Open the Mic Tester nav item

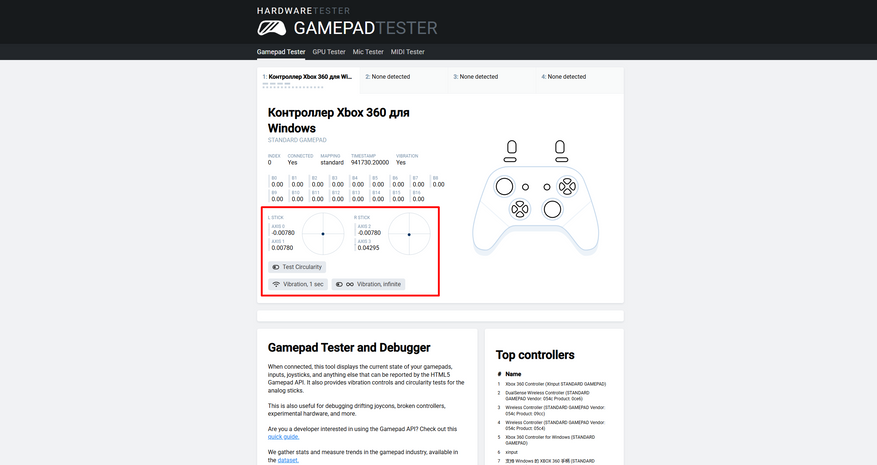[368, 51]
